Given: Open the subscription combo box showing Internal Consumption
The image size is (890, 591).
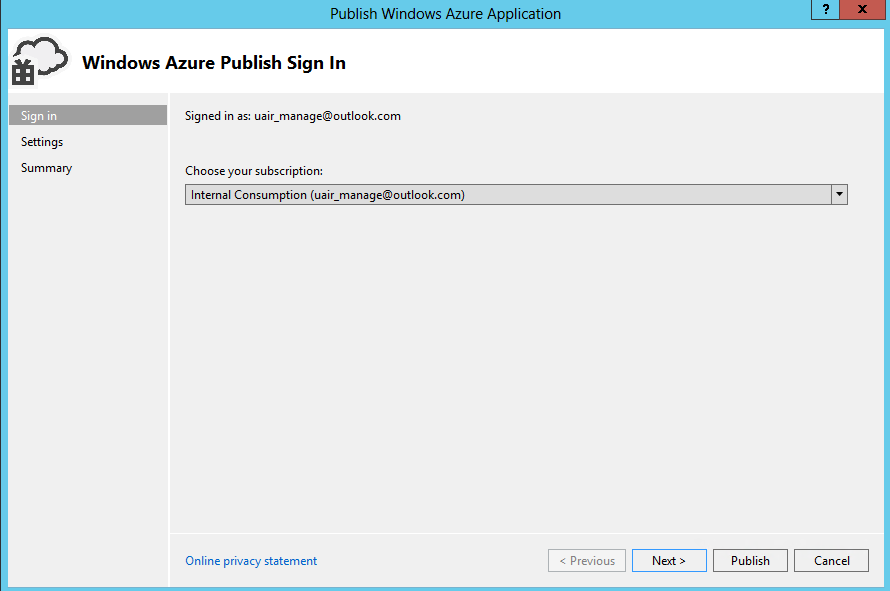Looking at the screenshot, I should [508, 195].
